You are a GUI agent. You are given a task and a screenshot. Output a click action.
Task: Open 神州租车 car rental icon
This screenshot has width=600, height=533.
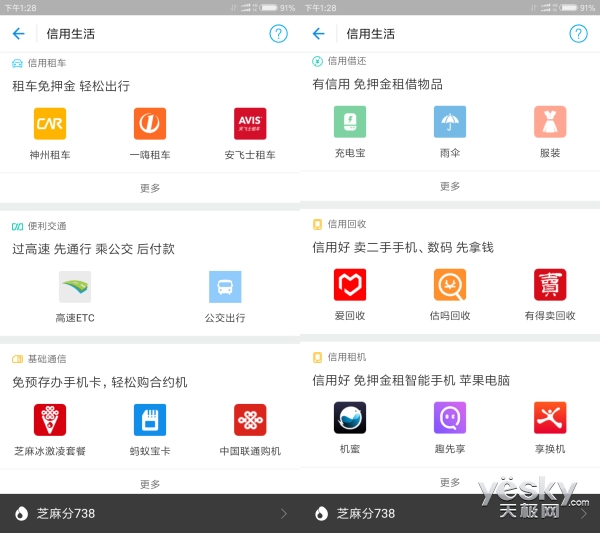(x=50, y=124)
